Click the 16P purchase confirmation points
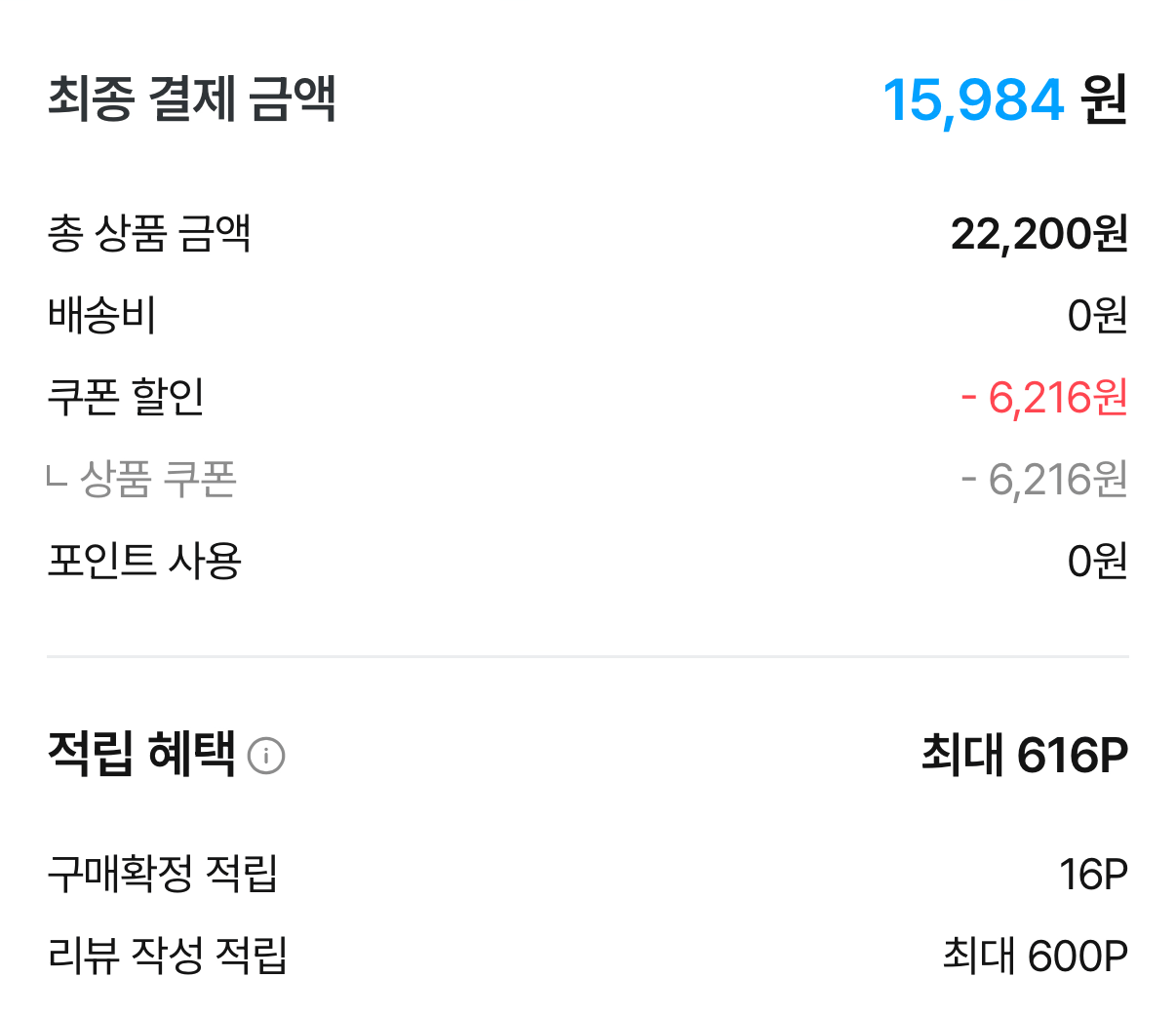Image resolution: width=1176 pixels, height=1016 pixels. pyautogui.click(x=1094, y=875)
